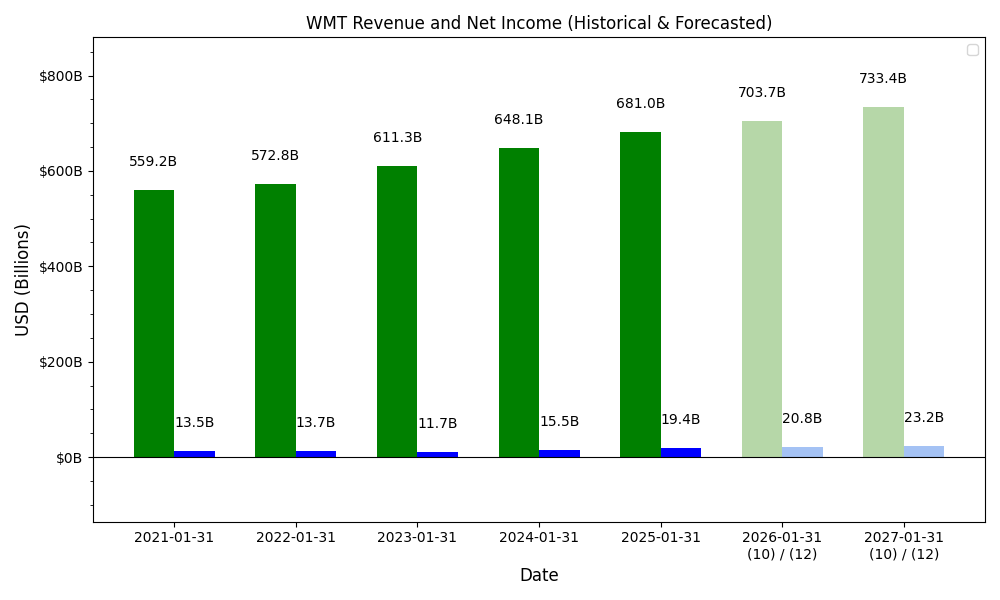Select the blue 2024-01-31 net income bar
The image size is (1000, 600).
[x=559, y=453]
